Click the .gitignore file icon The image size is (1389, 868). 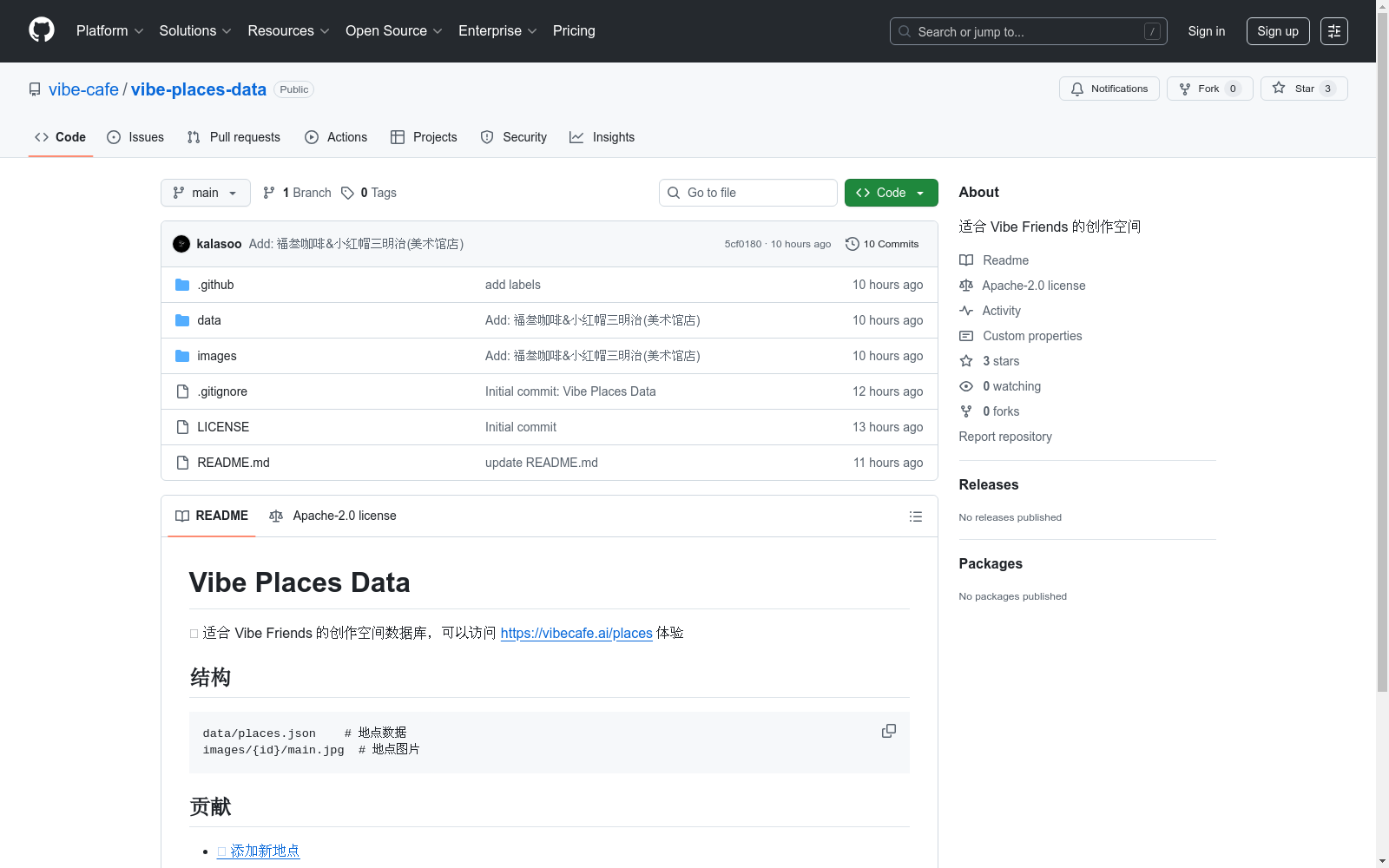182,391
